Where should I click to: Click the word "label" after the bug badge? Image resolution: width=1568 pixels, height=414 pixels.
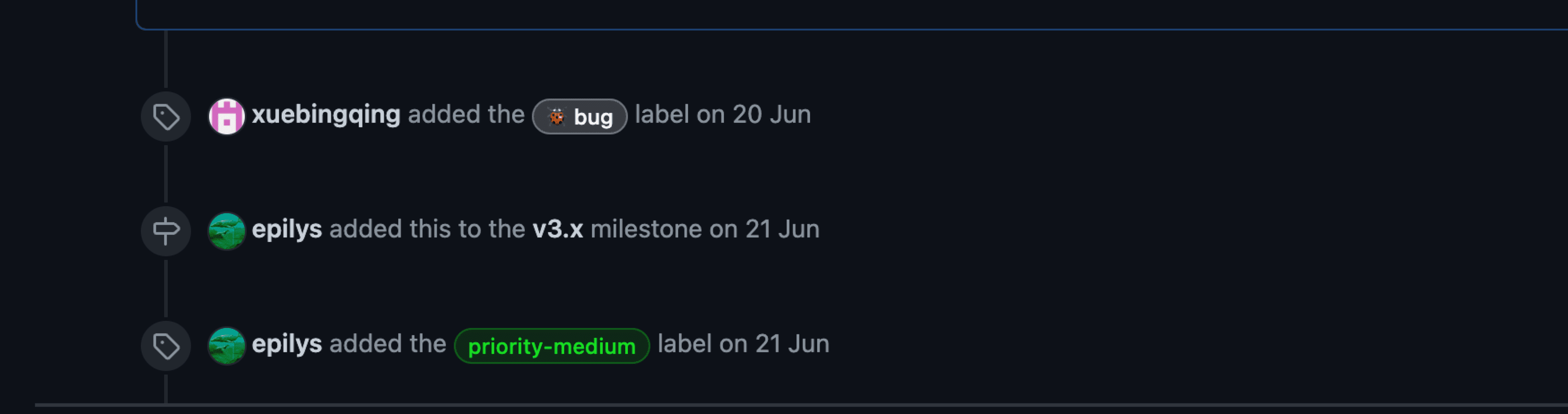click(x=662, y=114)
